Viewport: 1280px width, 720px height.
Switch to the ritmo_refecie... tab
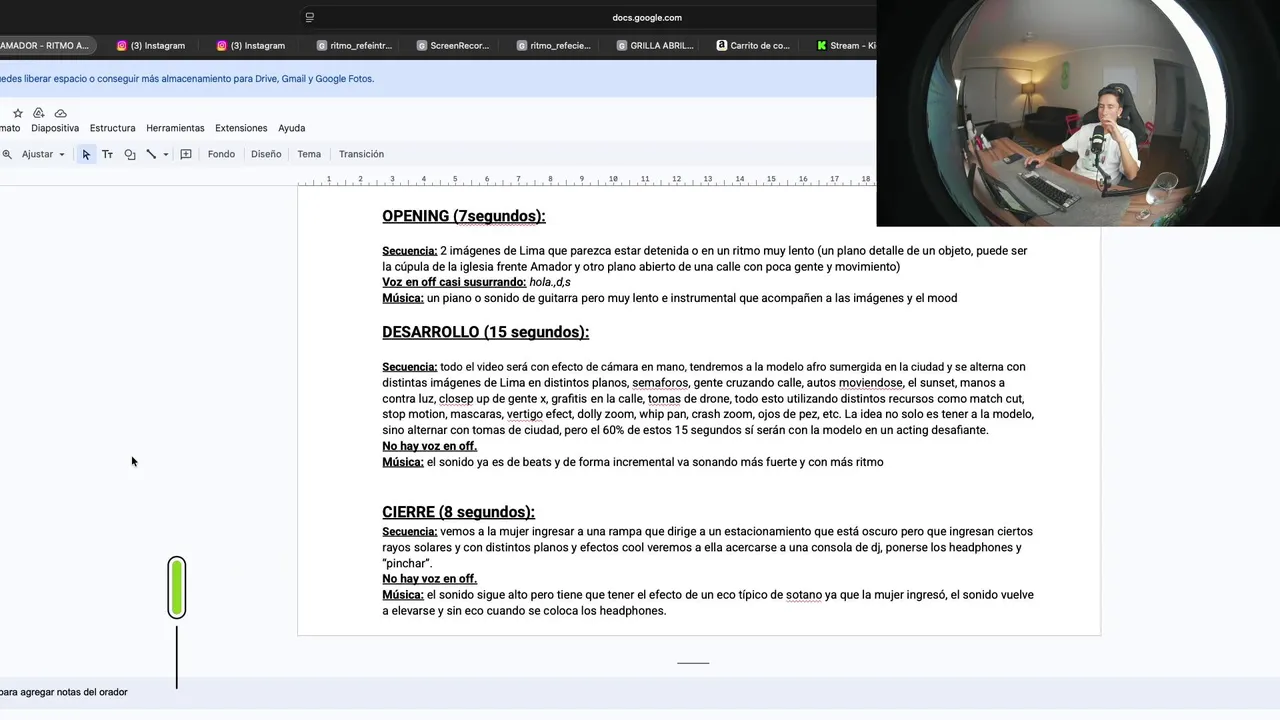553,45
